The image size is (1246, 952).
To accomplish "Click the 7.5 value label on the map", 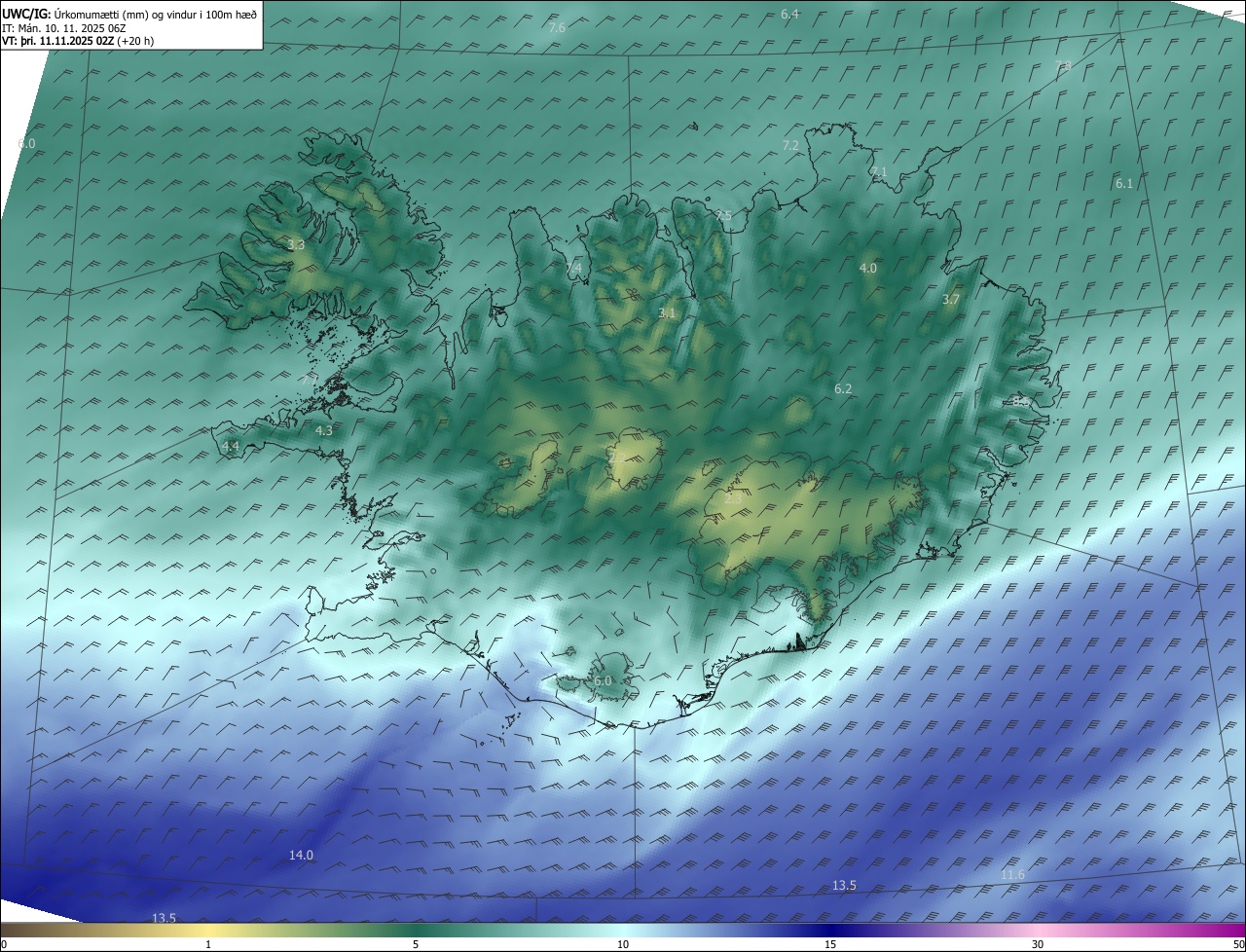I will 723,215.
